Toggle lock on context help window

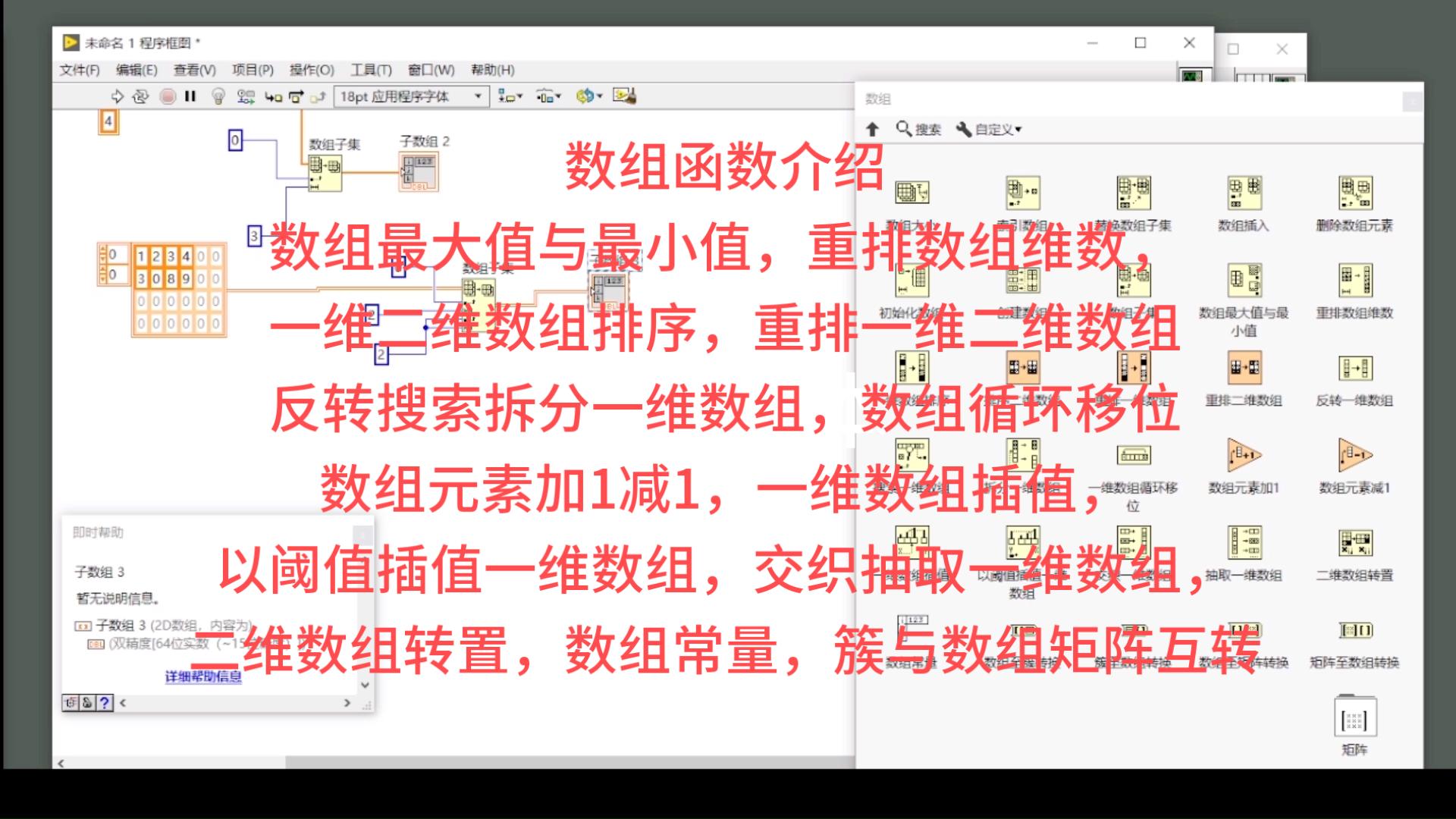[87, 703]
